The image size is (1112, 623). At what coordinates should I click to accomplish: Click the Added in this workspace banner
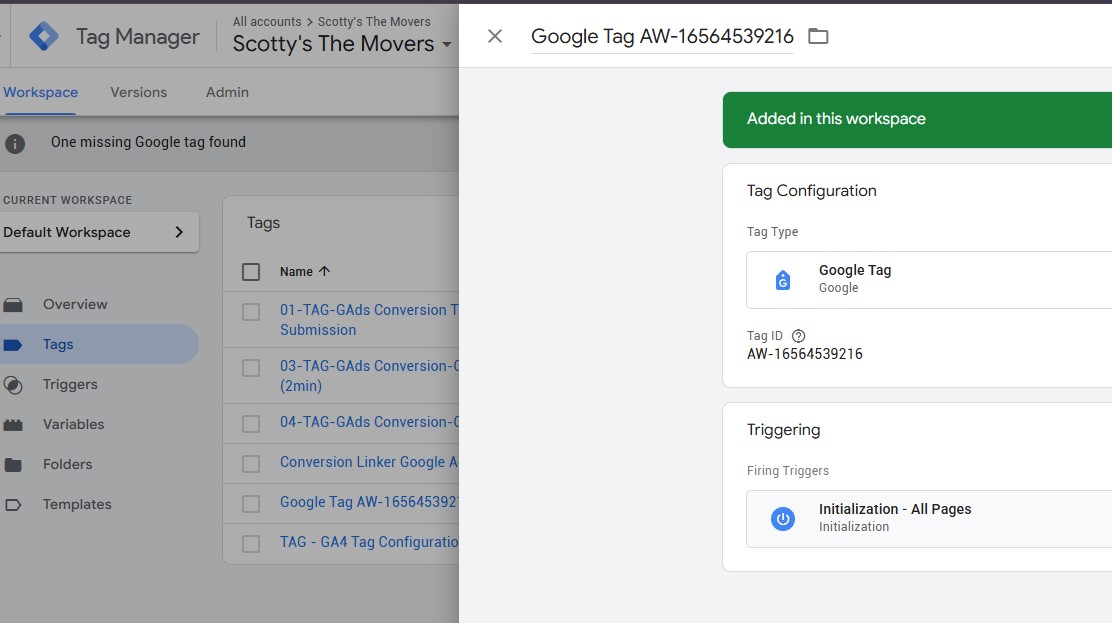tap(918, 119)
